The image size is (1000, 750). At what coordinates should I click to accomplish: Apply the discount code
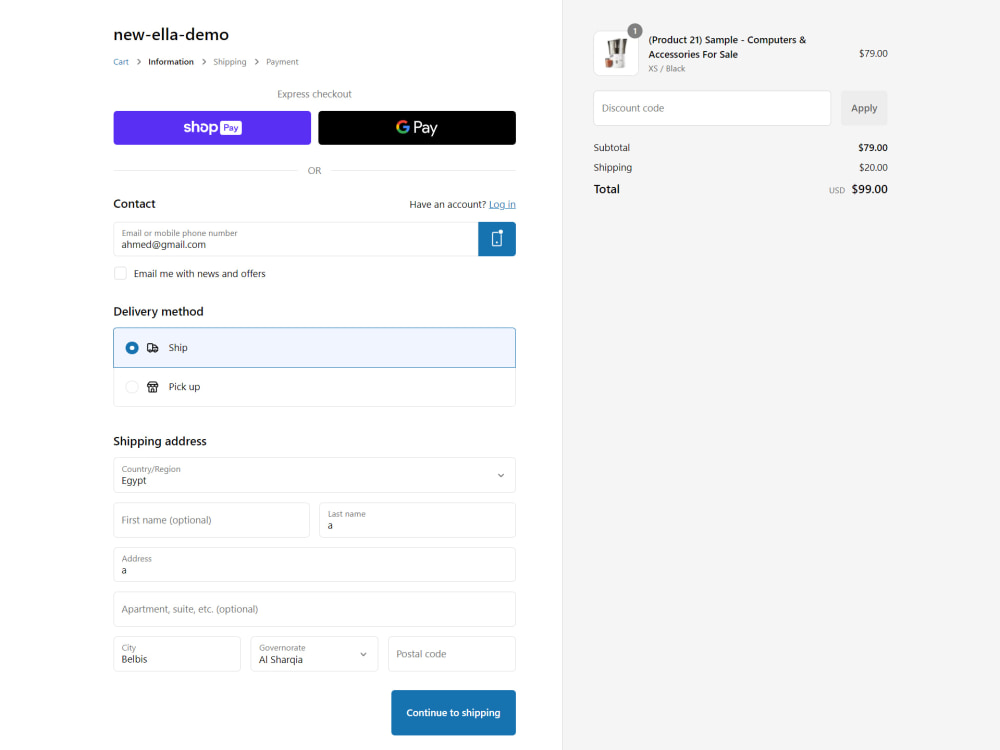864,108
